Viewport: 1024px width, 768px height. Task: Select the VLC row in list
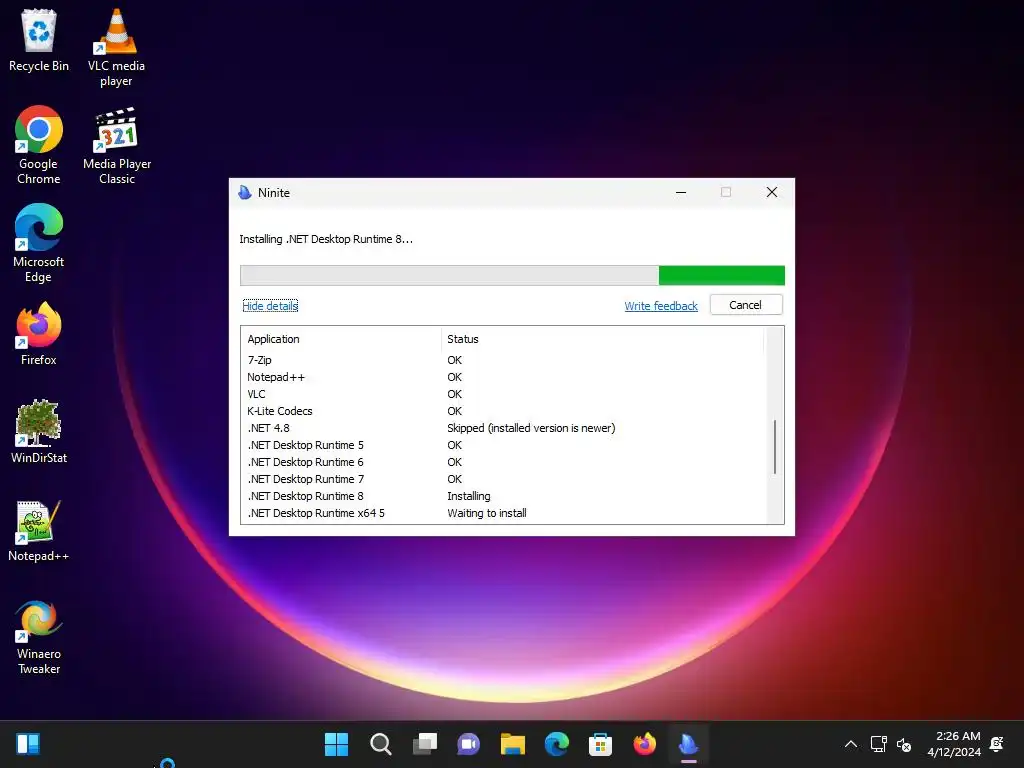pos(503,394)
